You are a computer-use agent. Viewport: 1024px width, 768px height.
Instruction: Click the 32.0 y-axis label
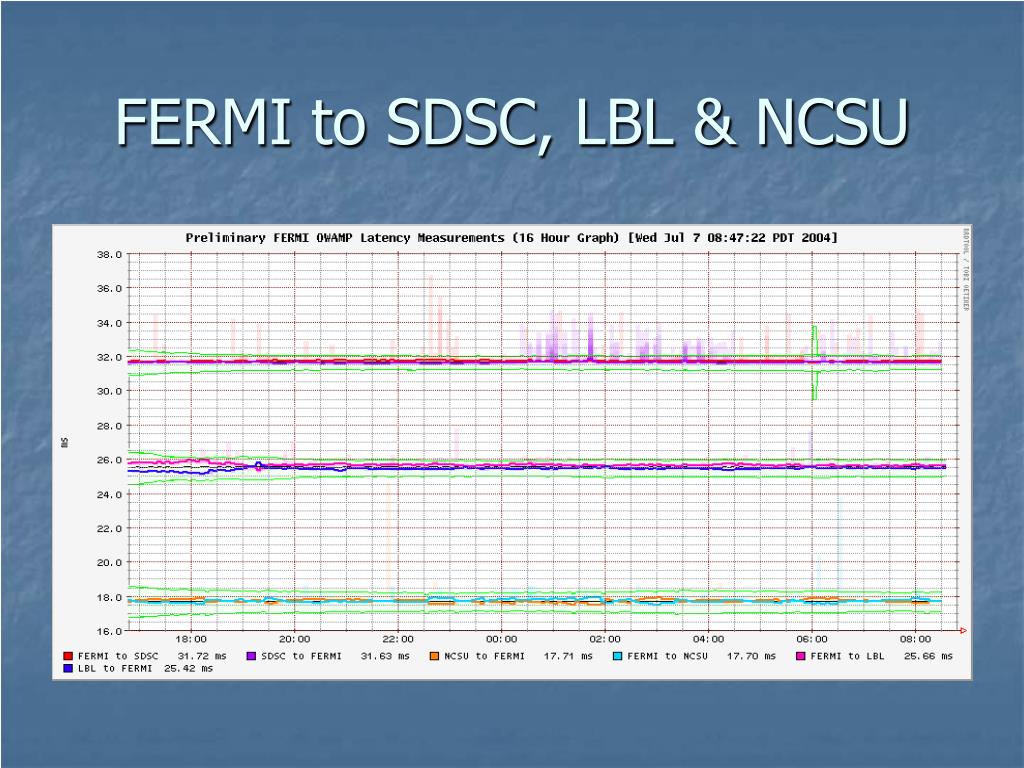click(109, 357)
